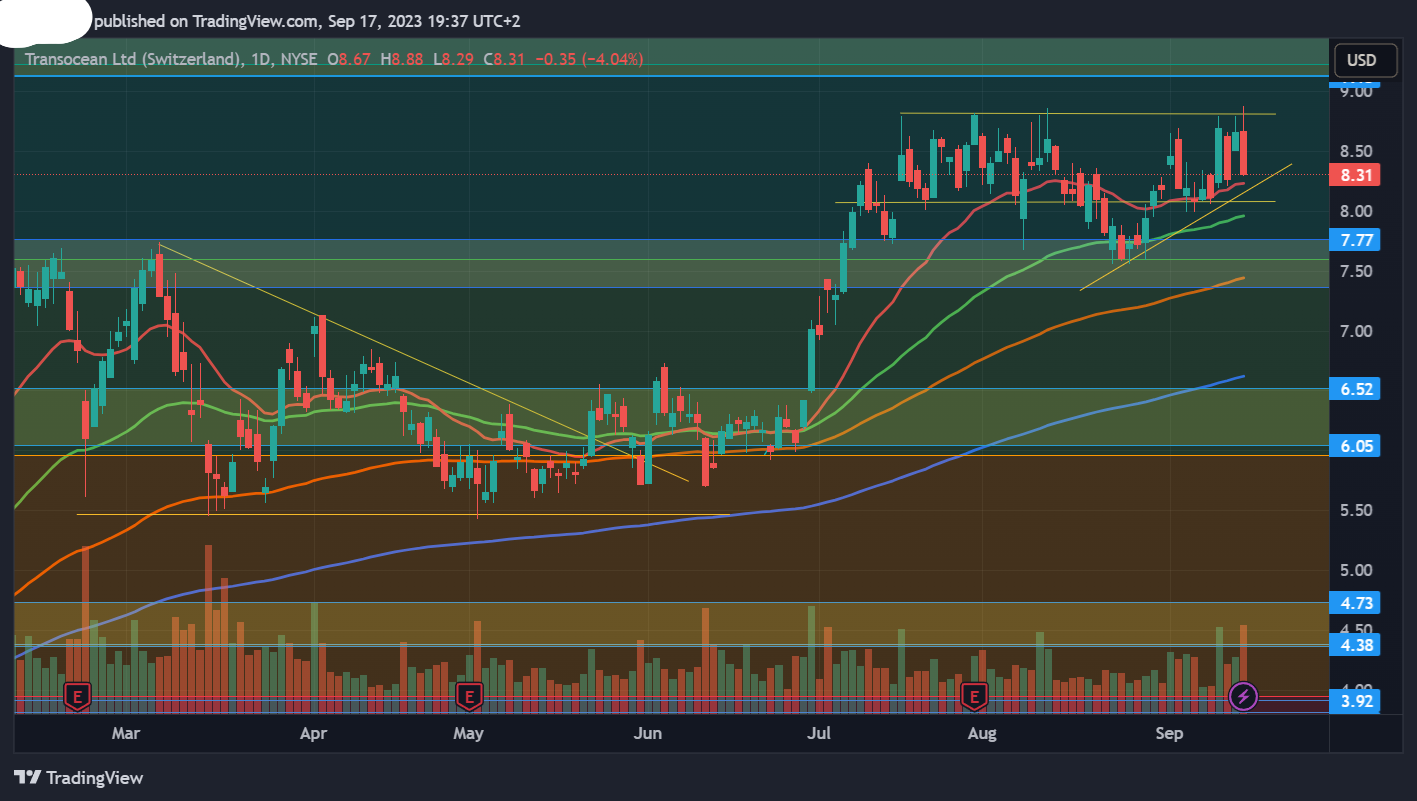Viewport: 1417px width, 801px height.
Task: Click the Jul label on the time axis
Action: click(819, 734)
